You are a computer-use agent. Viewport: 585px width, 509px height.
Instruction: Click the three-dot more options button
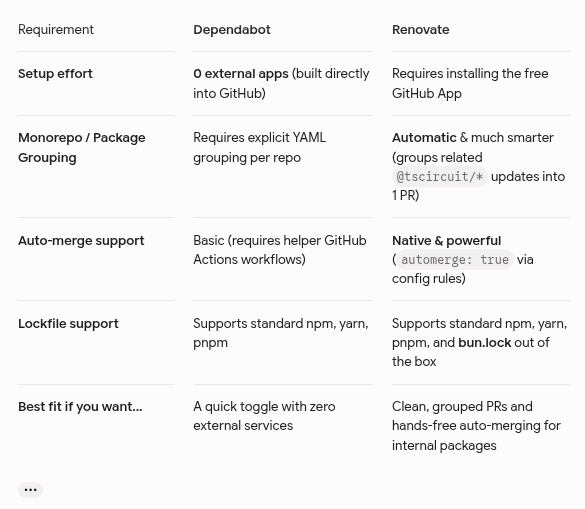click(x=30, y=490)
